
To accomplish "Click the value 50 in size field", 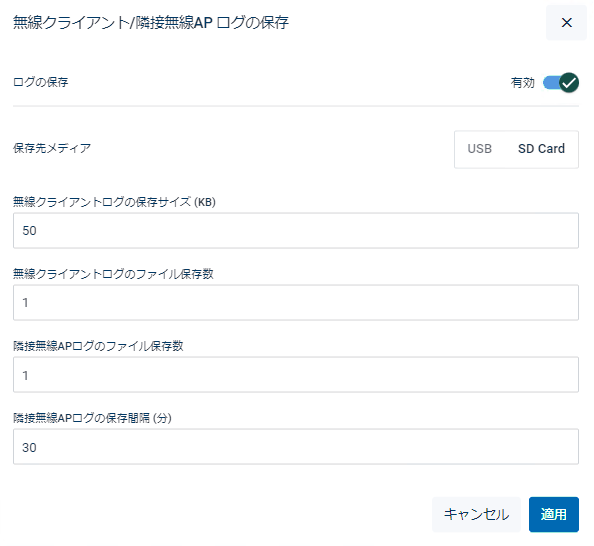I will 29,230.
